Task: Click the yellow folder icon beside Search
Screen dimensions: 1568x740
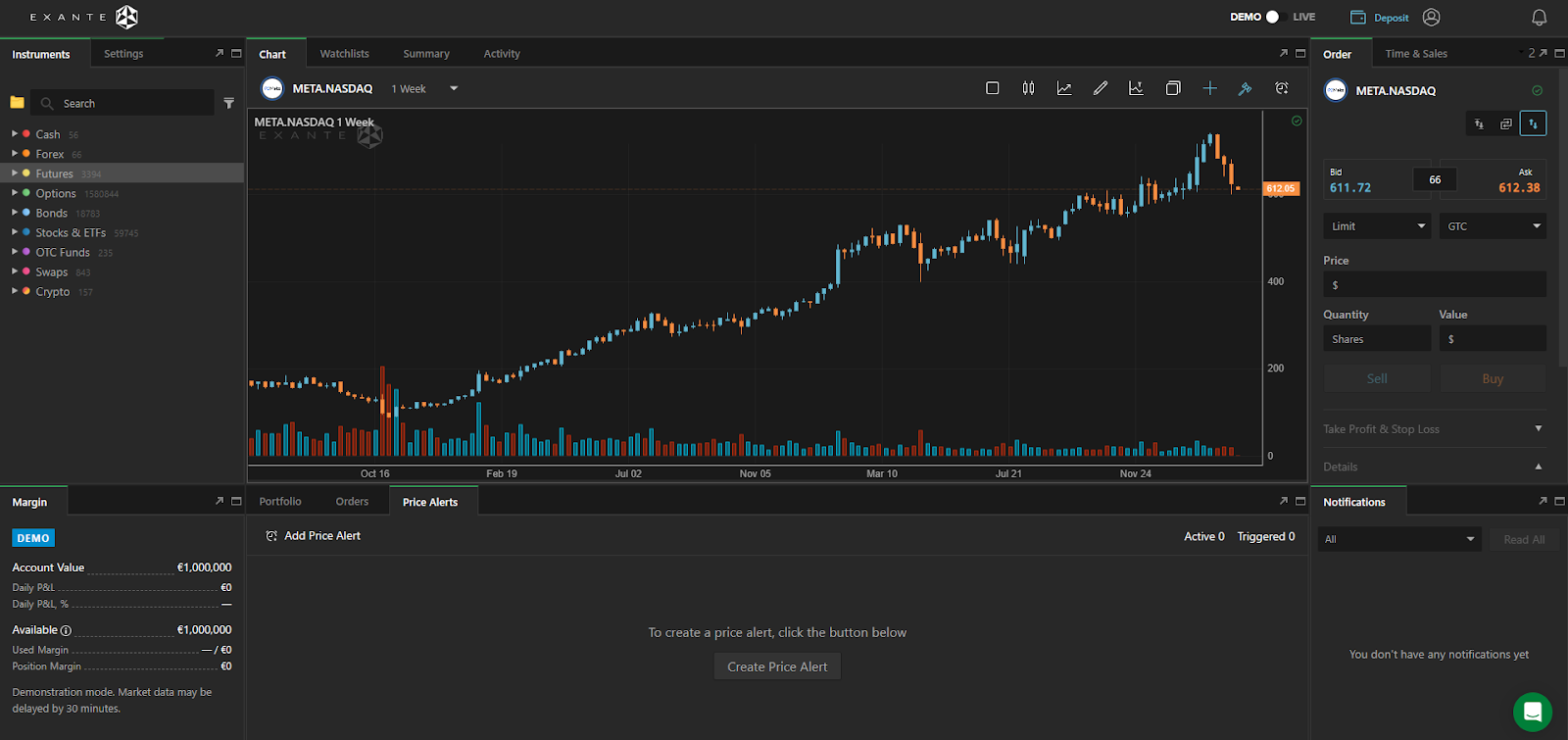Action: 17,102
